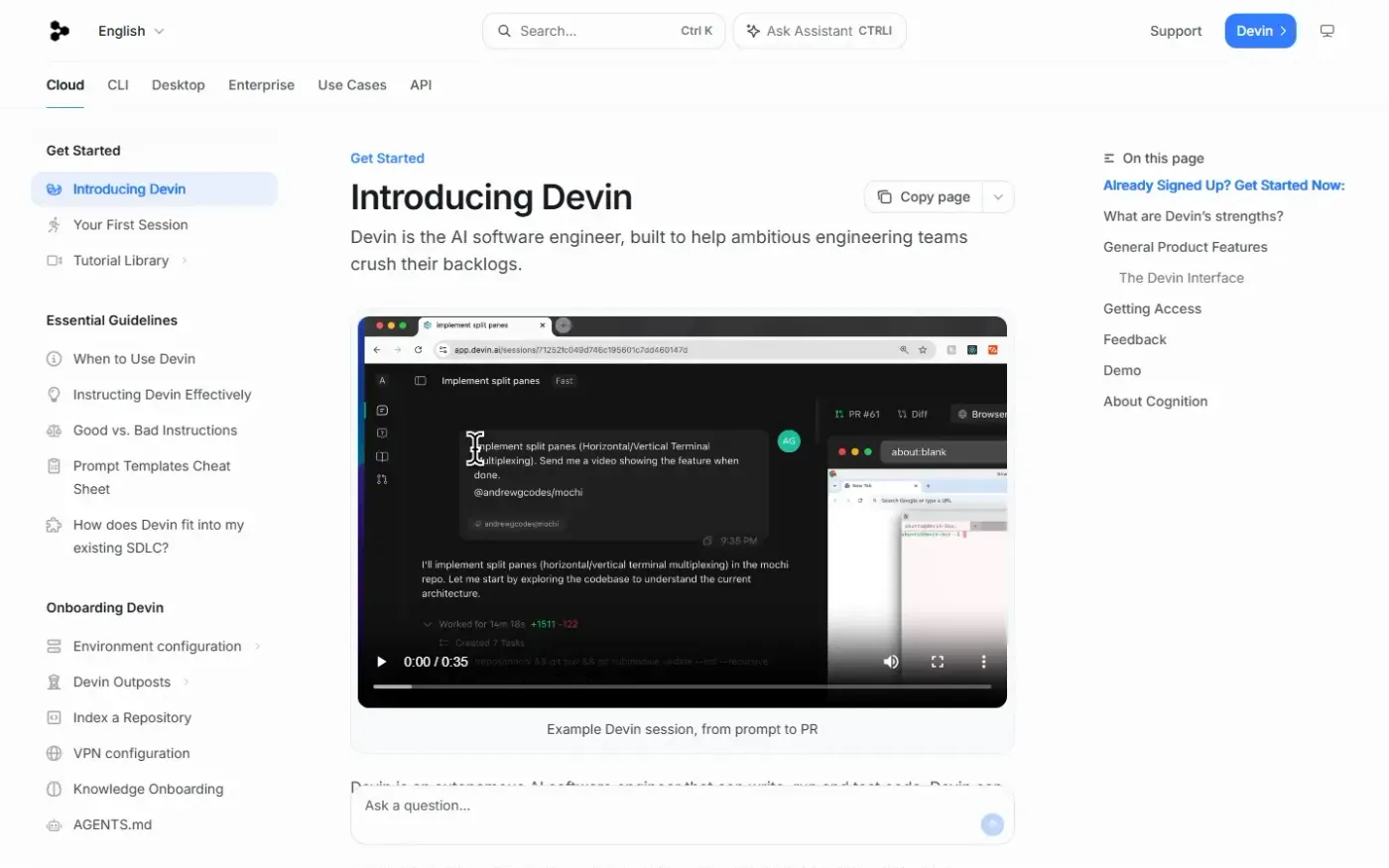Screen dimensions: 1389x868
Task: Expand the Devin Outposts section
Action: click(187, 682)
